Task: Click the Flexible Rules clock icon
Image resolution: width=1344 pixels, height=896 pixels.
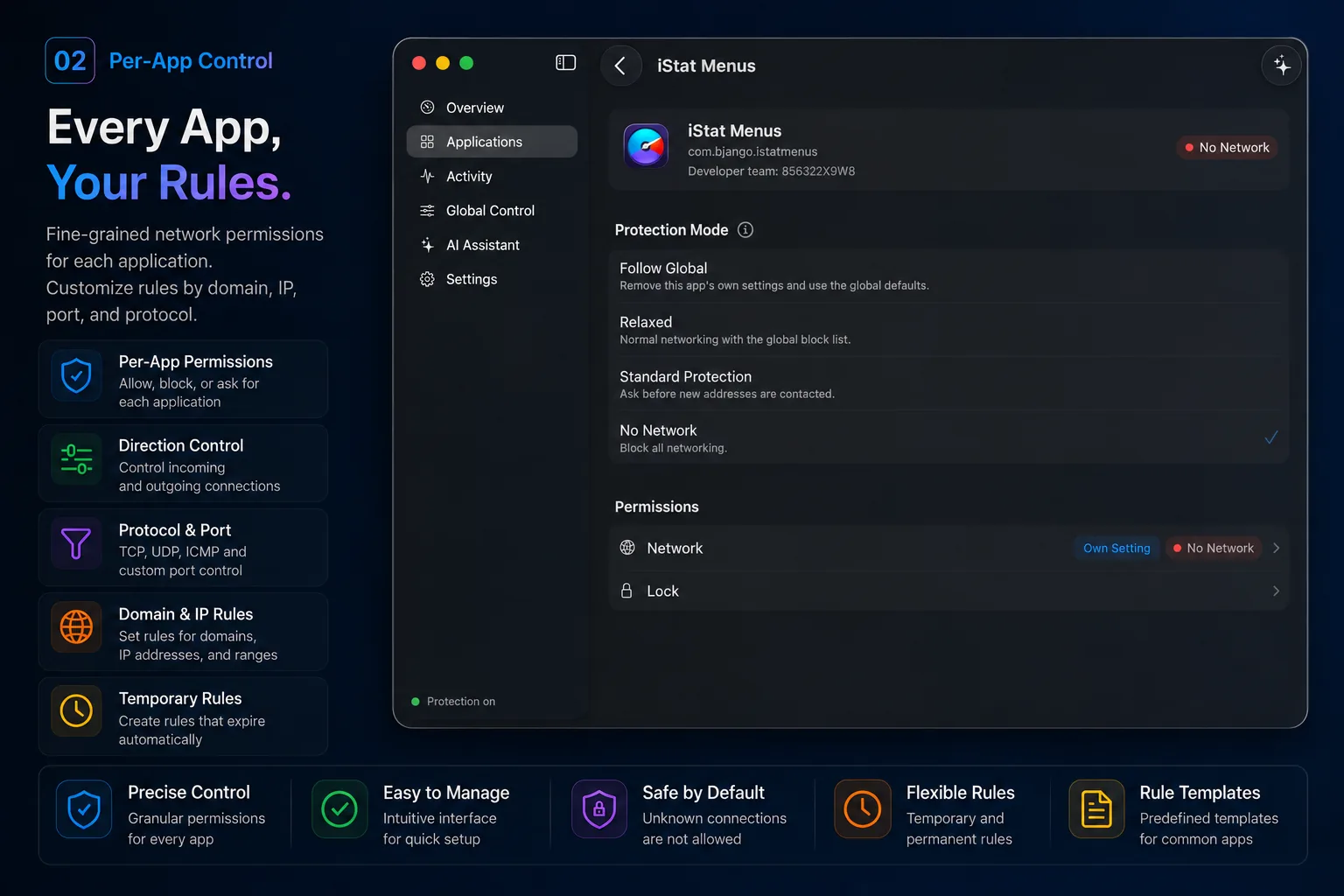Action: coord(863,809)
